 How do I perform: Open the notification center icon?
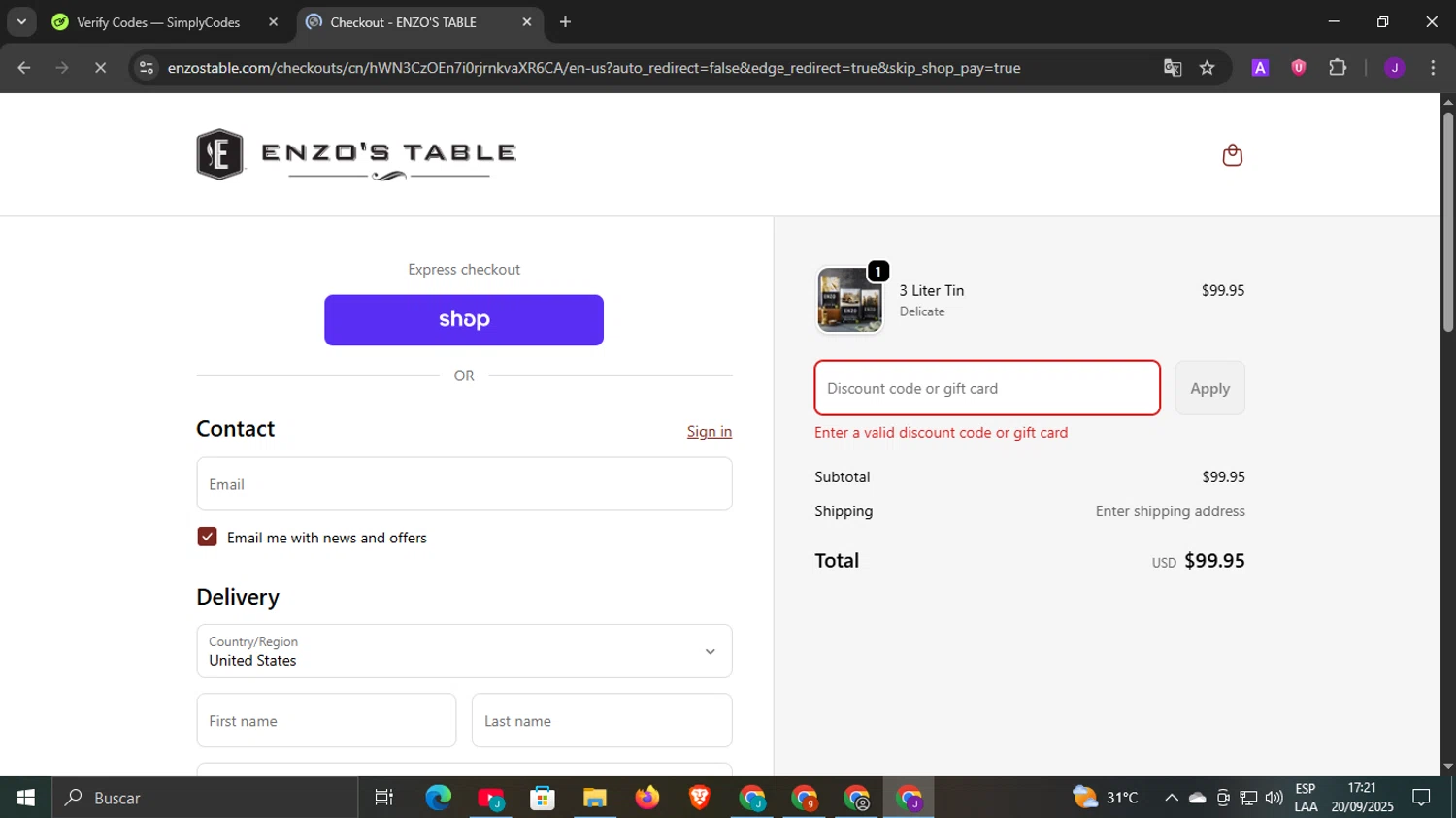pos(1422,798)
